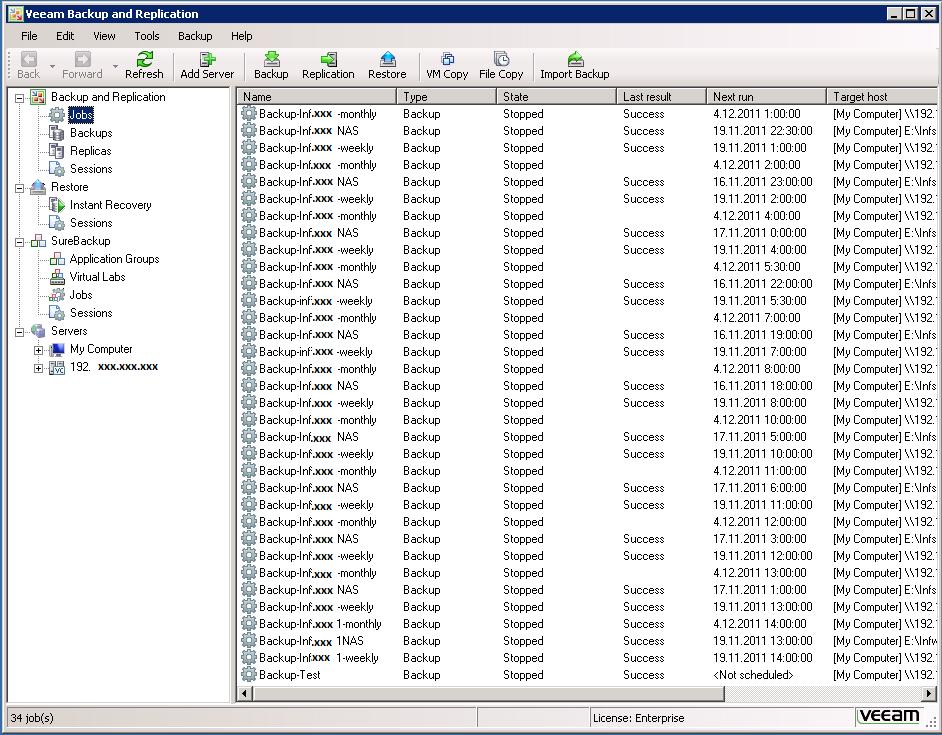Click the horizontal scrollbar thumb

pyautogui.click(x=488, y=694)
